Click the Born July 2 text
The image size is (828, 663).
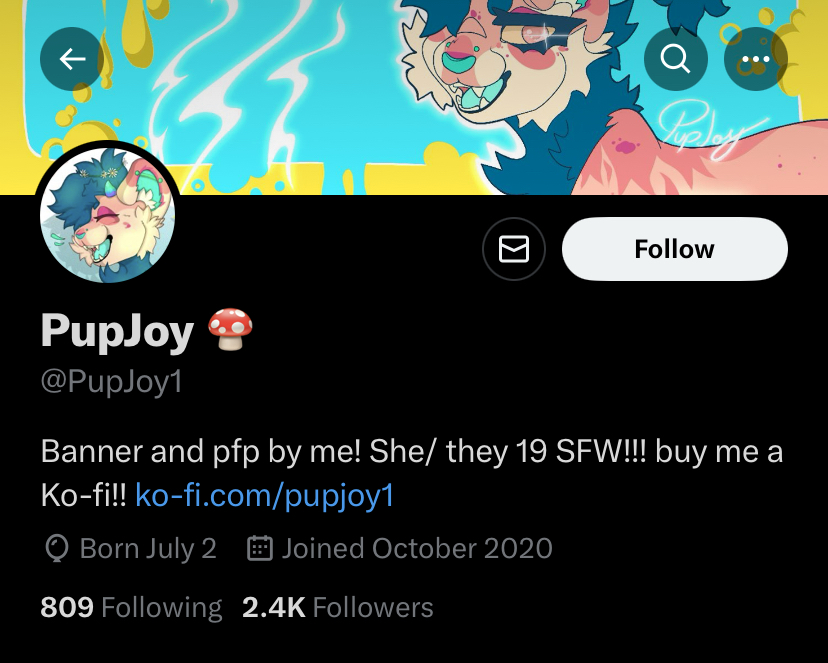click(148, 549)
